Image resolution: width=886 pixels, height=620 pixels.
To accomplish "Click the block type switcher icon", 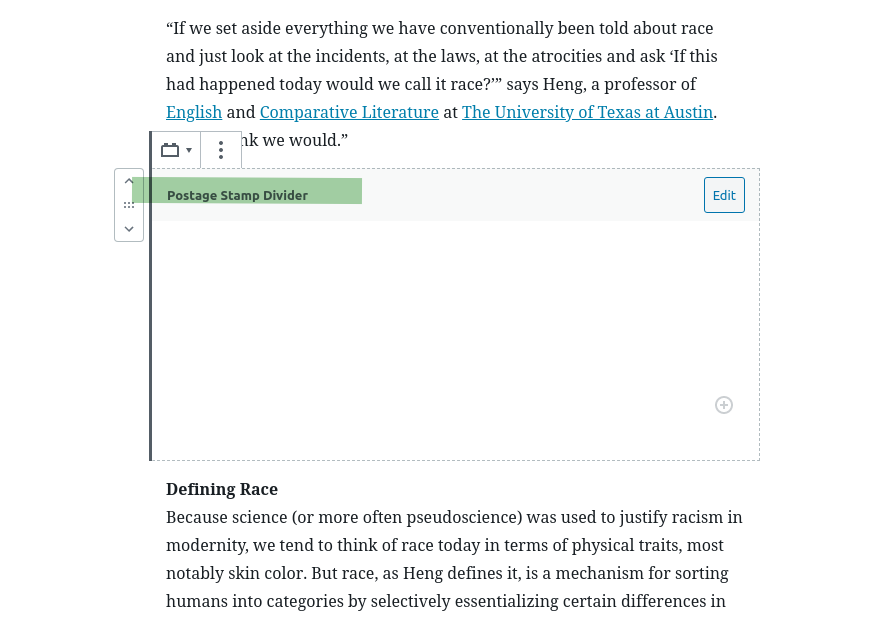I will (x=170, y=150).
